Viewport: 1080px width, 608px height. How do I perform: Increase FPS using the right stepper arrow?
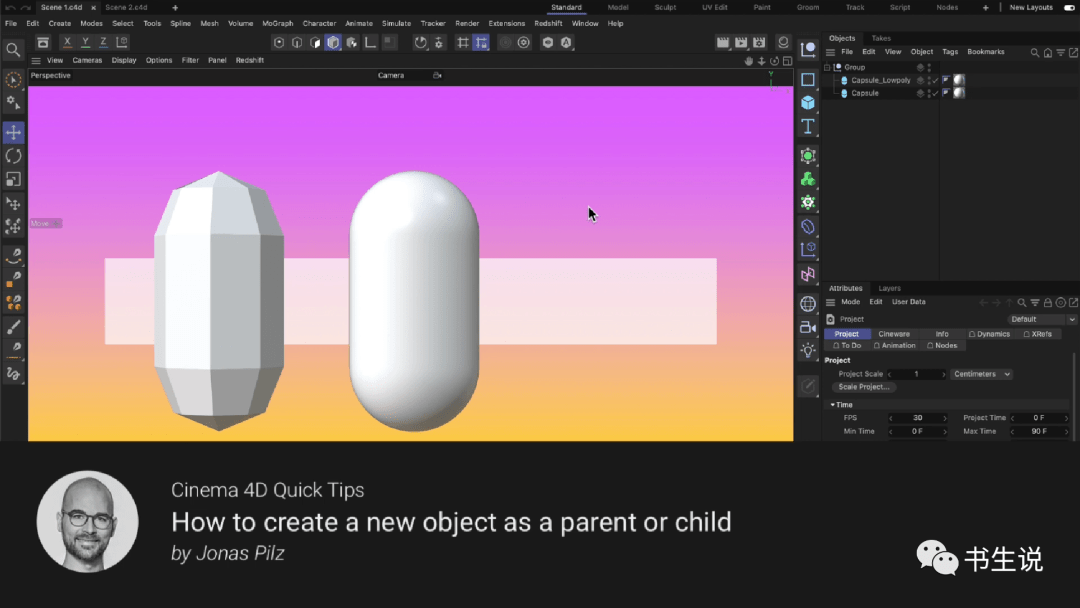tap(944, 418)
